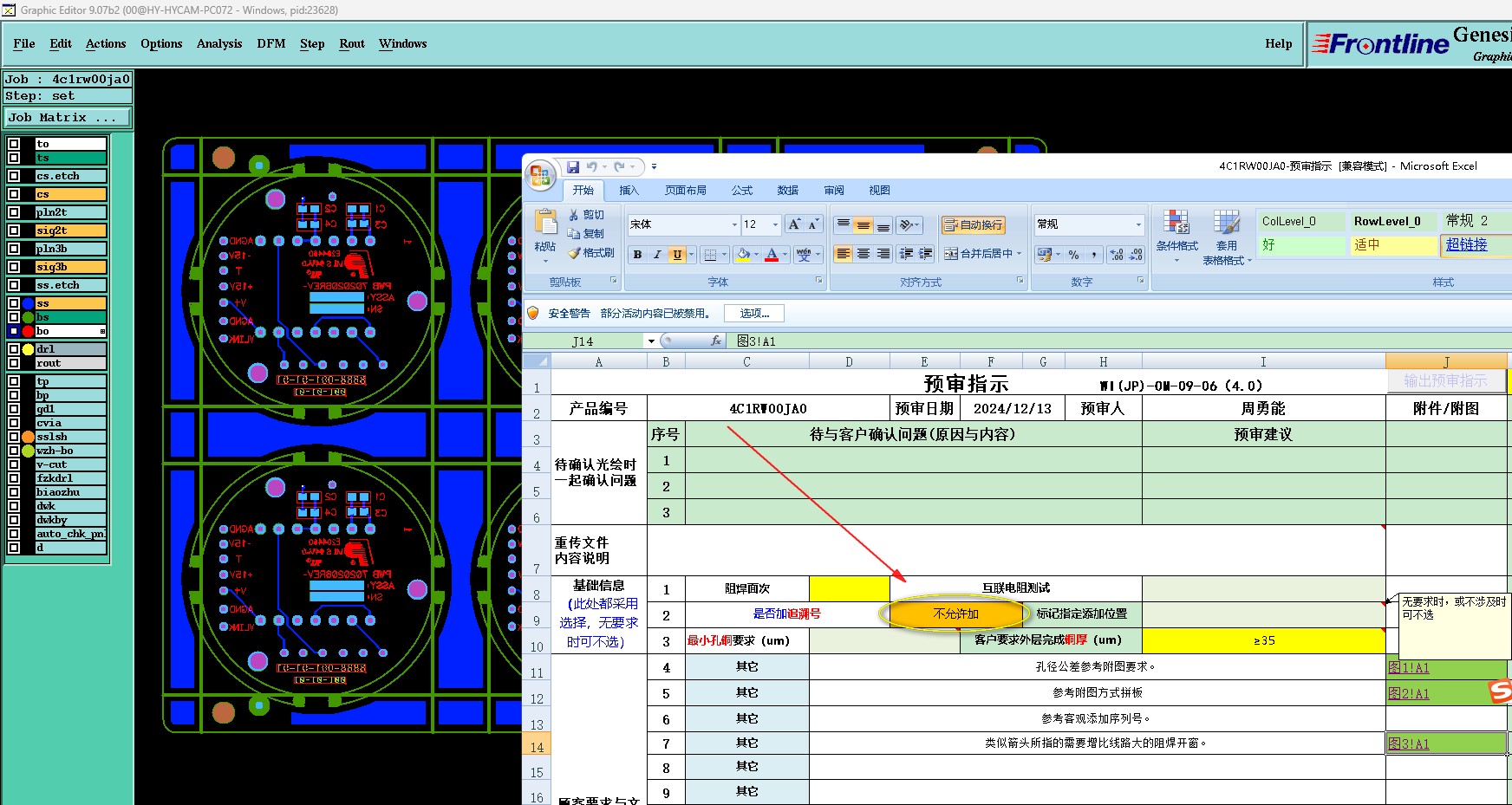Viewport: 1512px width, 805px height.
Task: Click the Job Matrix button
Action: coord(68,117)
